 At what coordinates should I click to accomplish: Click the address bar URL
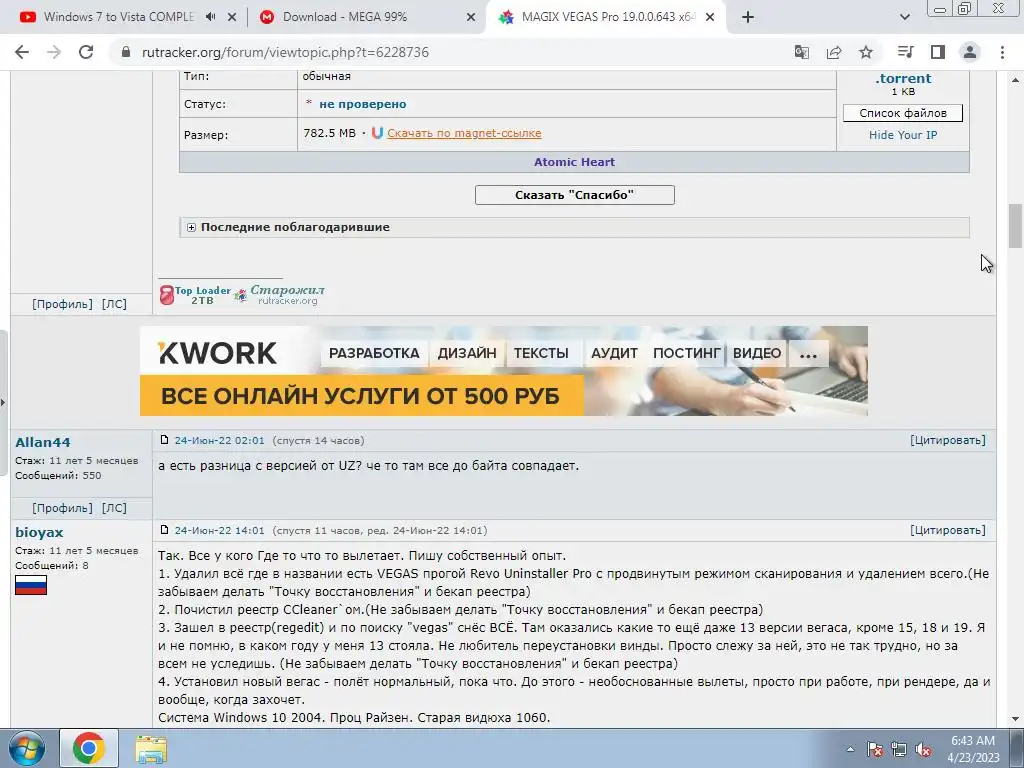285,52
